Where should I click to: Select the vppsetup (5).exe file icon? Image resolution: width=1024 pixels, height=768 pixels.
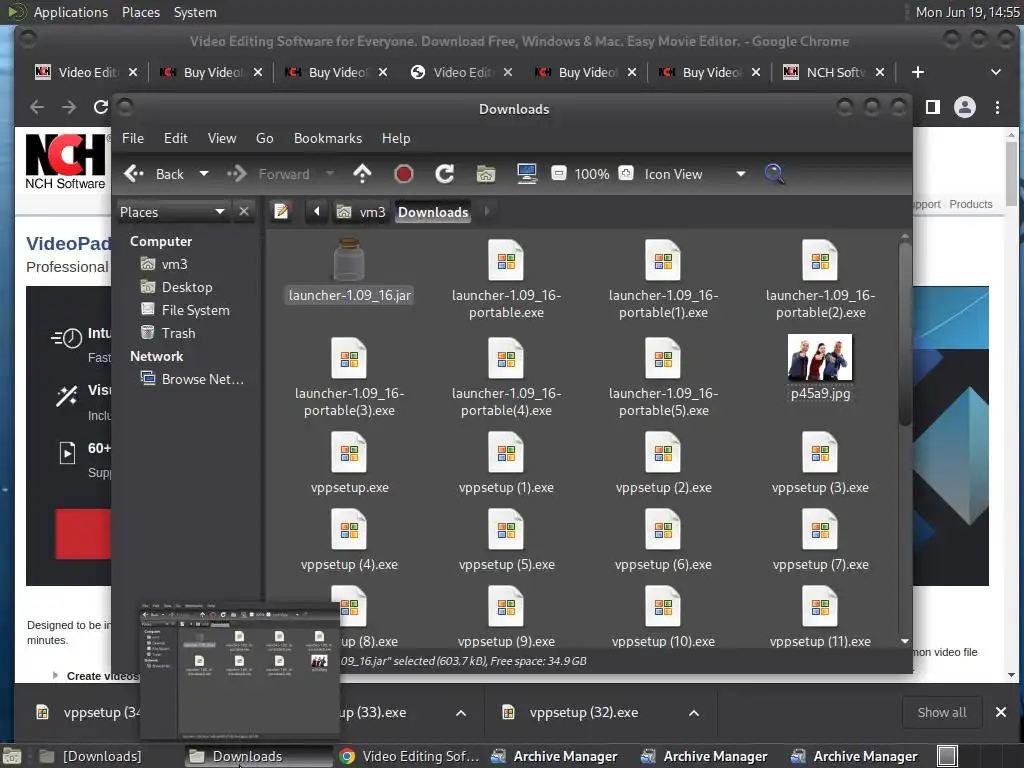point(506,529)
